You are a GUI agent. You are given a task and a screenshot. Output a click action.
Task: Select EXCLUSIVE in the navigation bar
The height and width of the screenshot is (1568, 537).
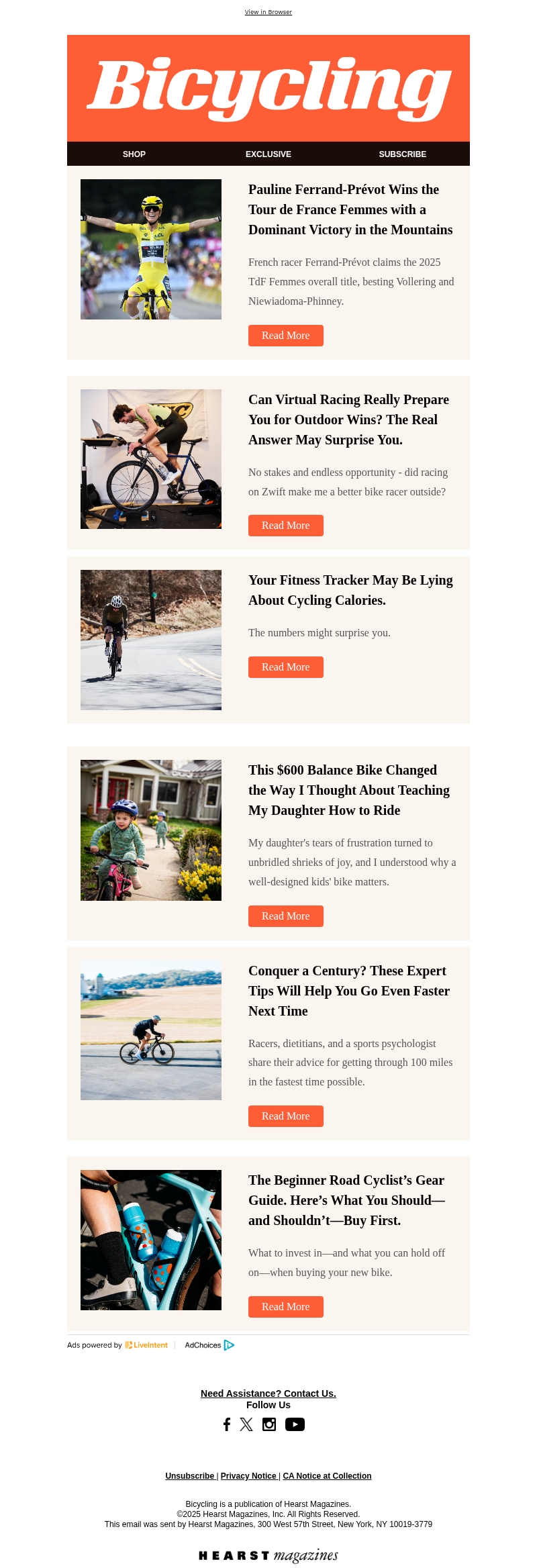click(268, 154)
